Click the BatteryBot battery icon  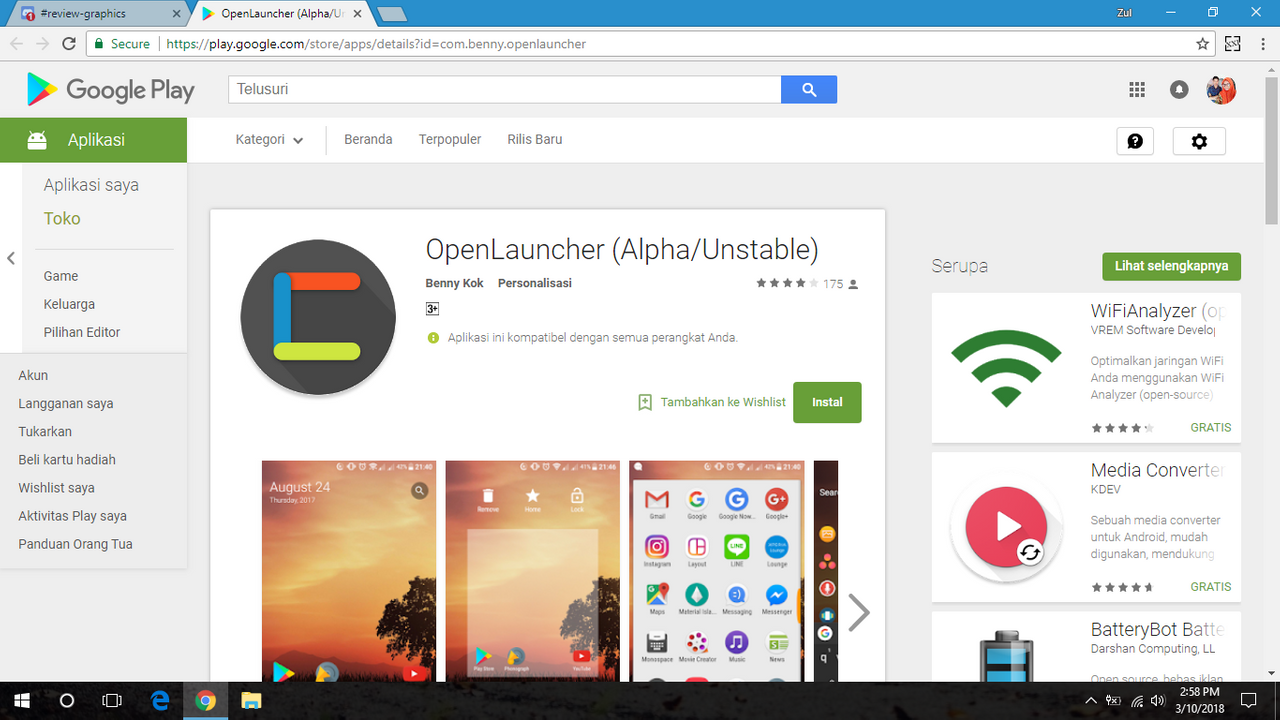[x=1005, y=657]
